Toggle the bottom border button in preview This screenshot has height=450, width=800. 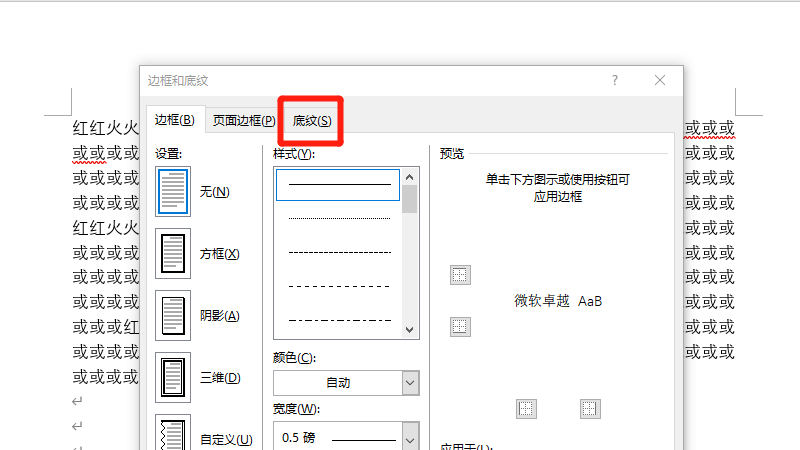tap(460, 326)
